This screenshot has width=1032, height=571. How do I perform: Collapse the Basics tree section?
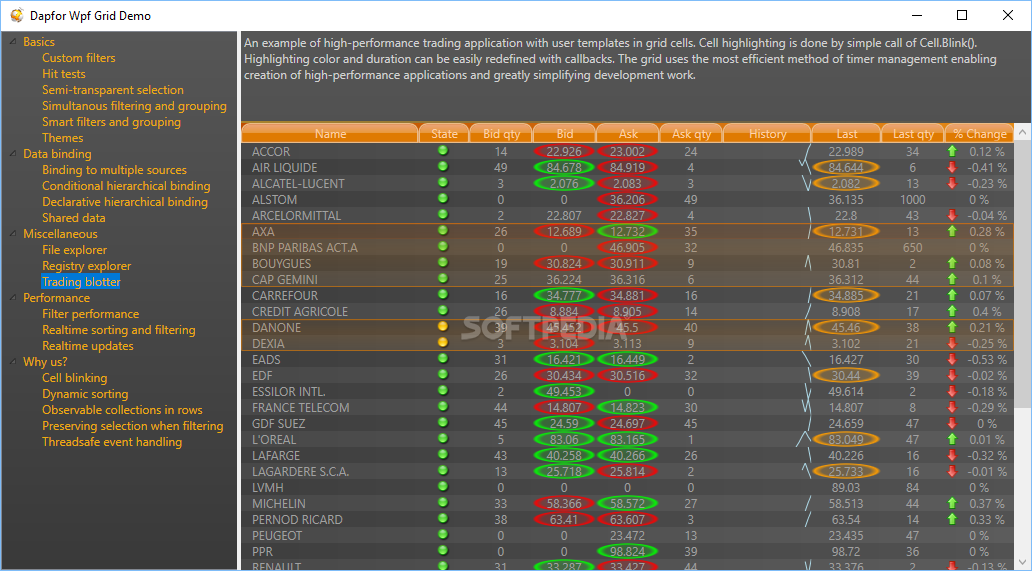click(x=13, y=42)
